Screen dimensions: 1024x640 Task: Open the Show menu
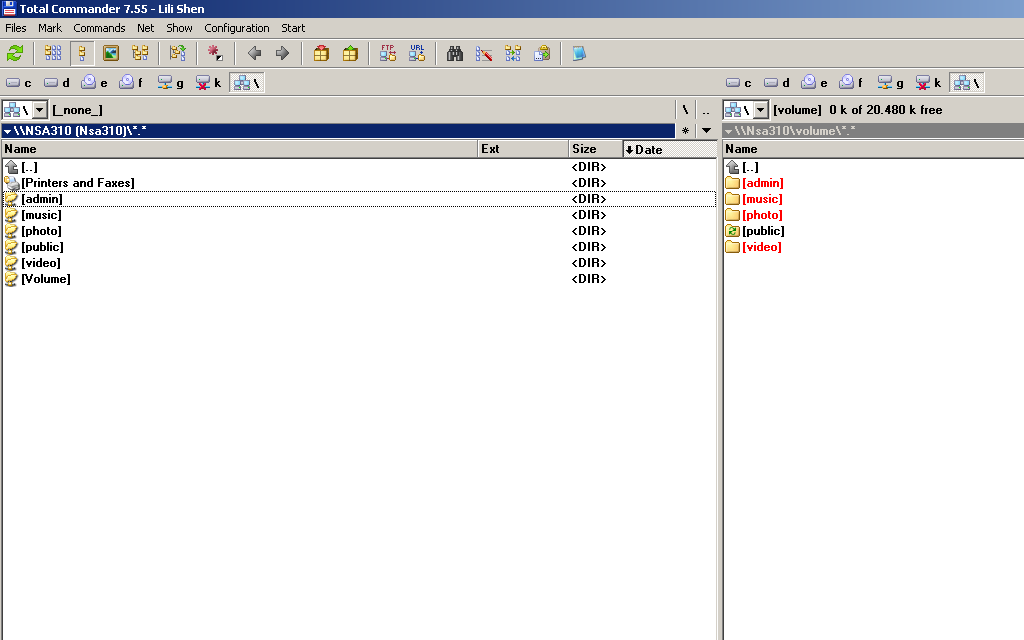tap(179, 28)
